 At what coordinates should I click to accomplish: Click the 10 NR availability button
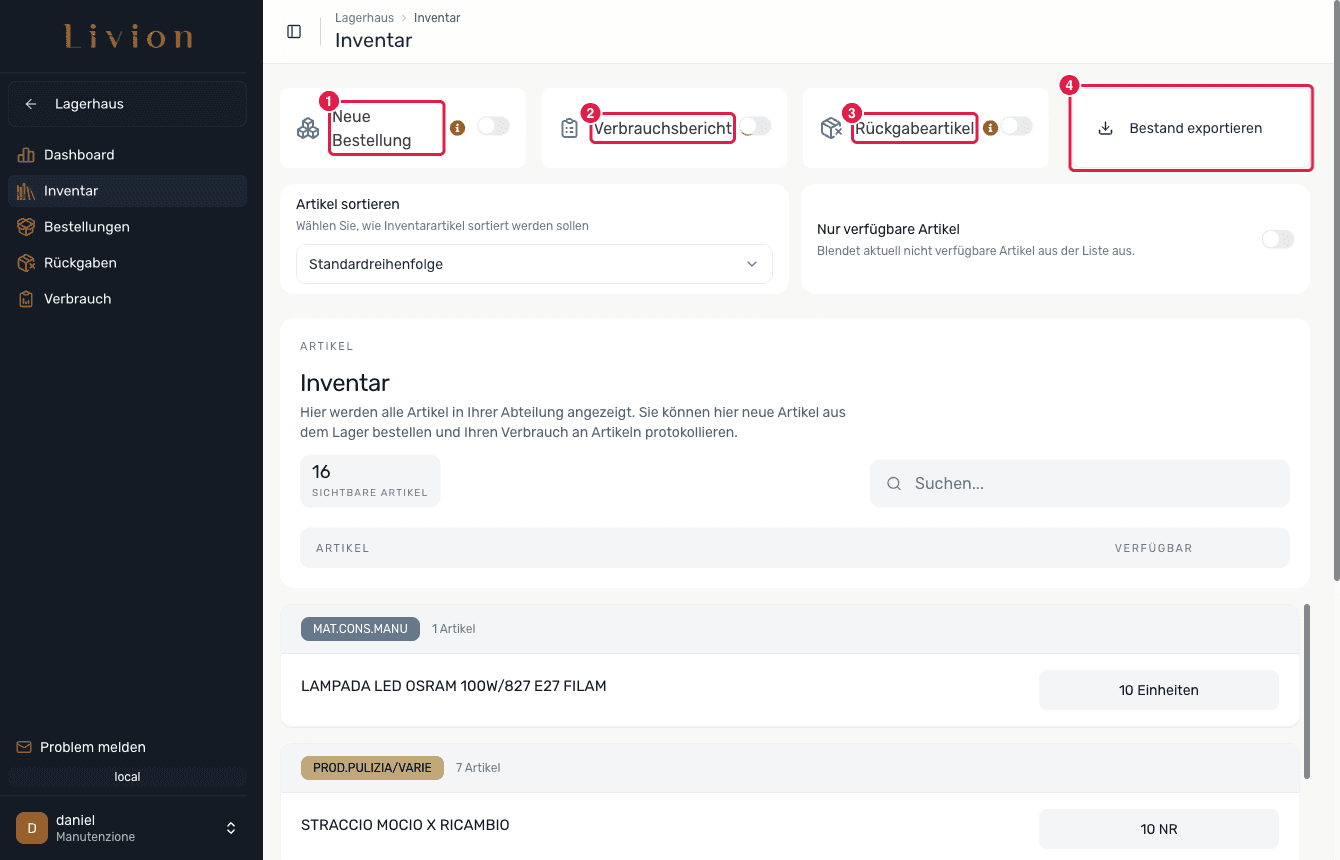(1159, 829)
